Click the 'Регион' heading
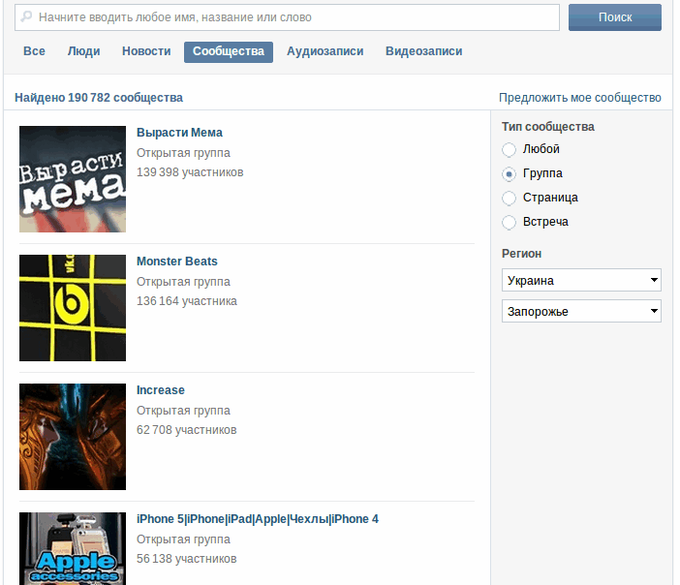This screenshot has width=680, height=585. [522, 254]
